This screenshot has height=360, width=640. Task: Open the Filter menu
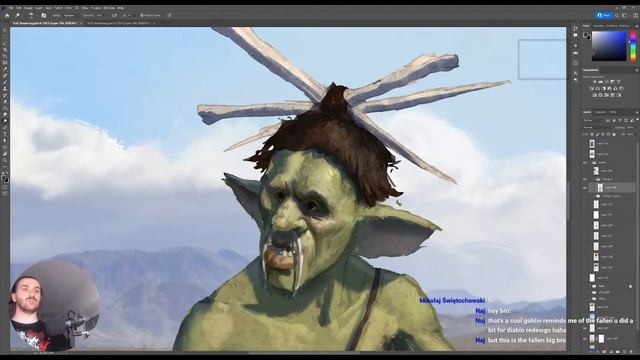[x=69, y=8]
